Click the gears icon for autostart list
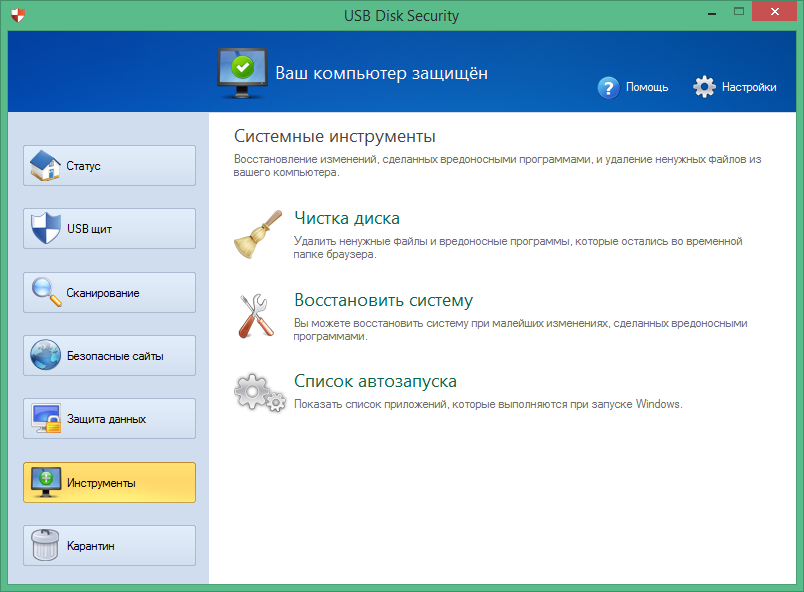Viewport: 804px width, 592px height. [260, 393]
